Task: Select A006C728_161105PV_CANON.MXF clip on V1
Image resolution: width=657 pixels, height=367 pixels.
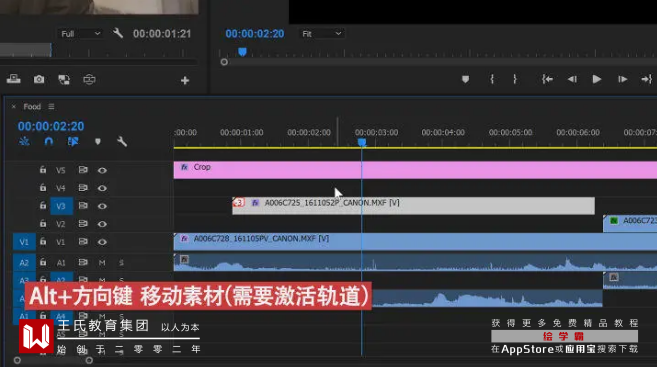Action: click(x=415, y=242)
